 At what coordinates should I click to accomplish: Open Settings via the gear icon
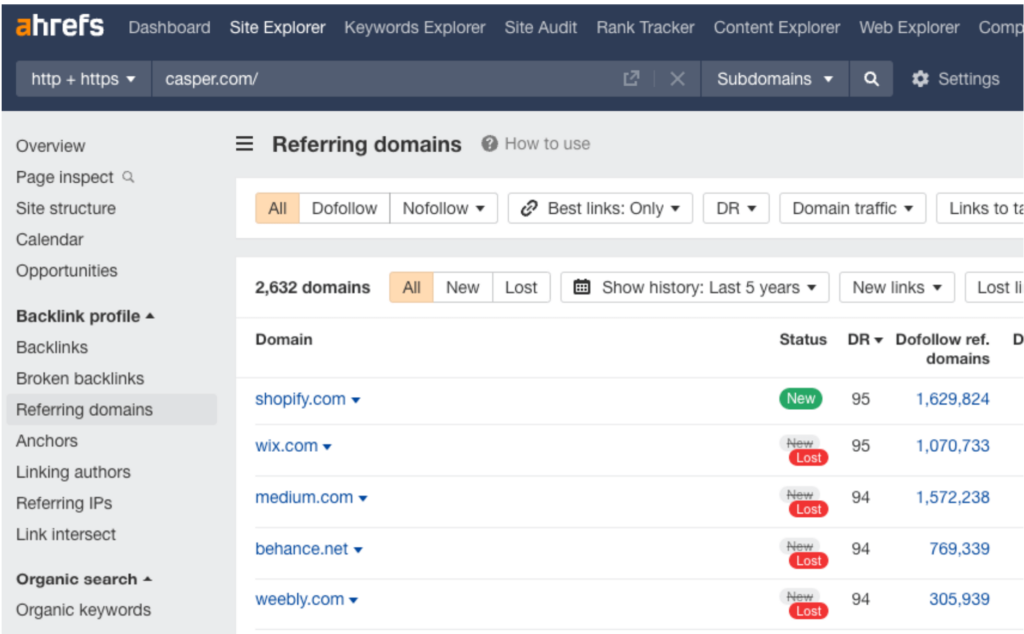coord(920,79)
